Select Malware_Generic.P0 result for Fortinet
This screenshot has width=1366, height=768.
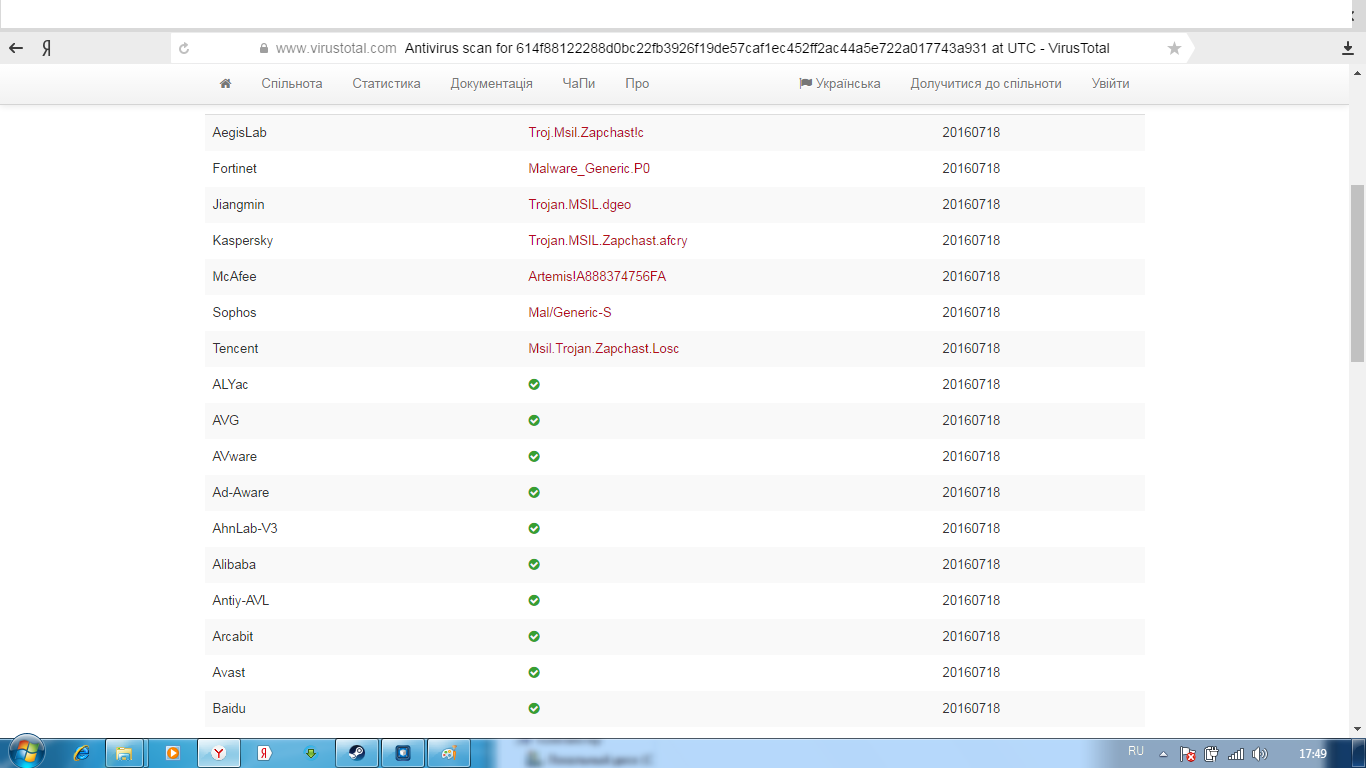589,169
